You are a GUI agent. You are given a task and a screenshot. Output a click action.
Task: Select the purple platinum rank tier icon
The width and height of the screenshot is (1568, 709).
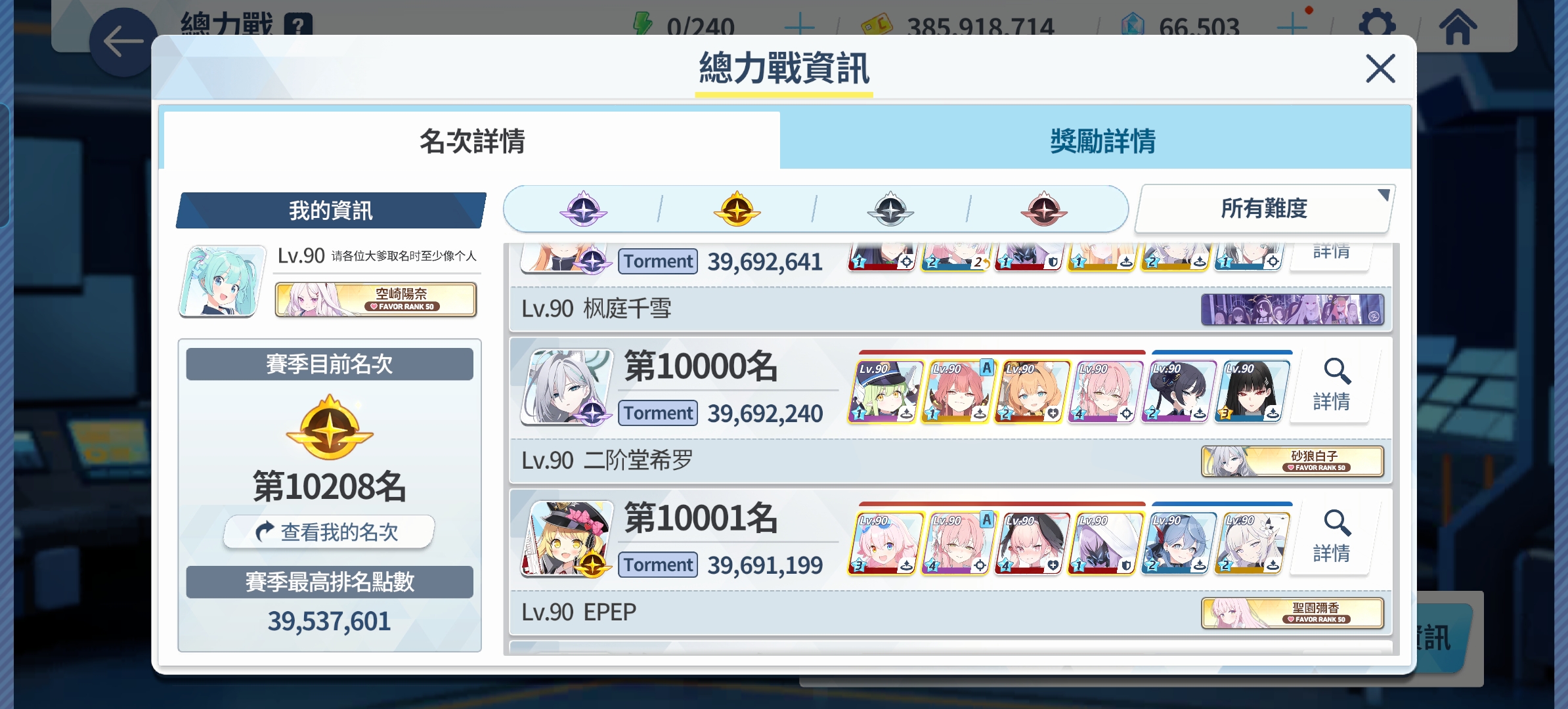583,209
